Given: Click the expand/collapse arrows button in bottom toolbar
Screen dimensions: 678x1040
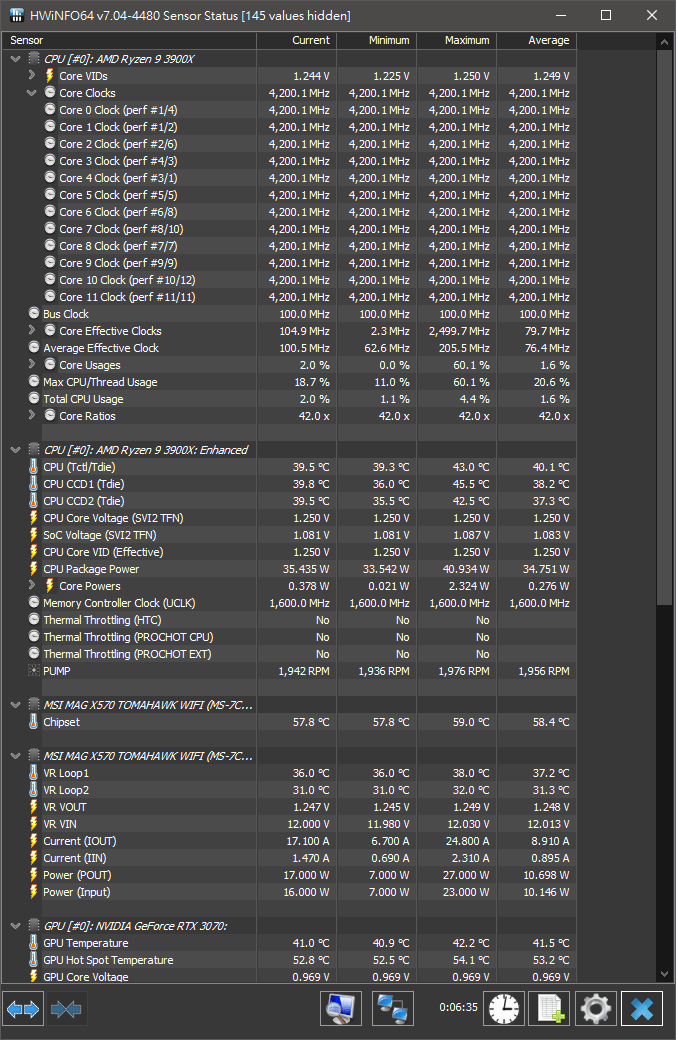Looking at the screenshot, I should coord(23,1009).
